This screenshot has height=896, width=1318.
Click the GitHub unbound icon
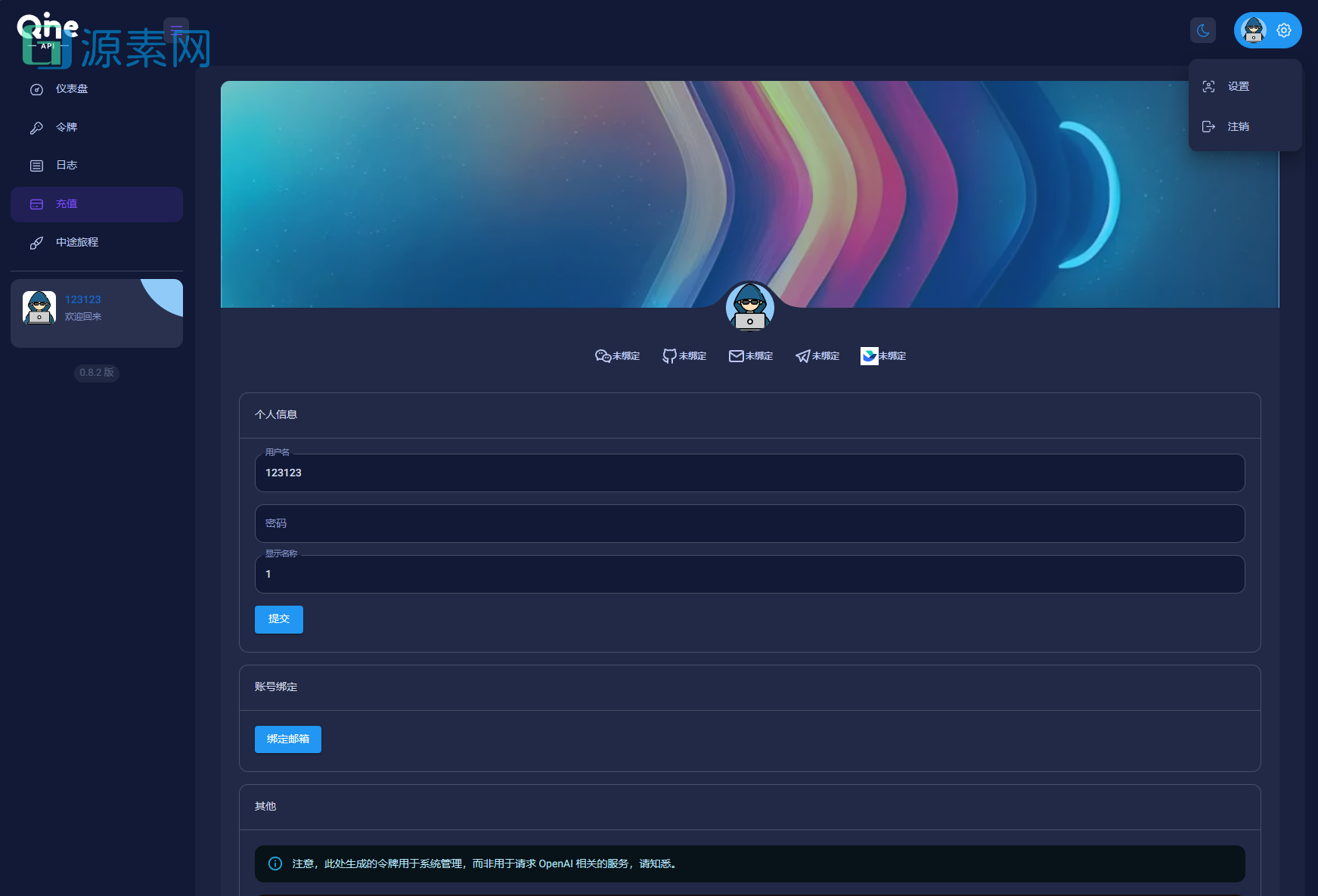(669, 356)
